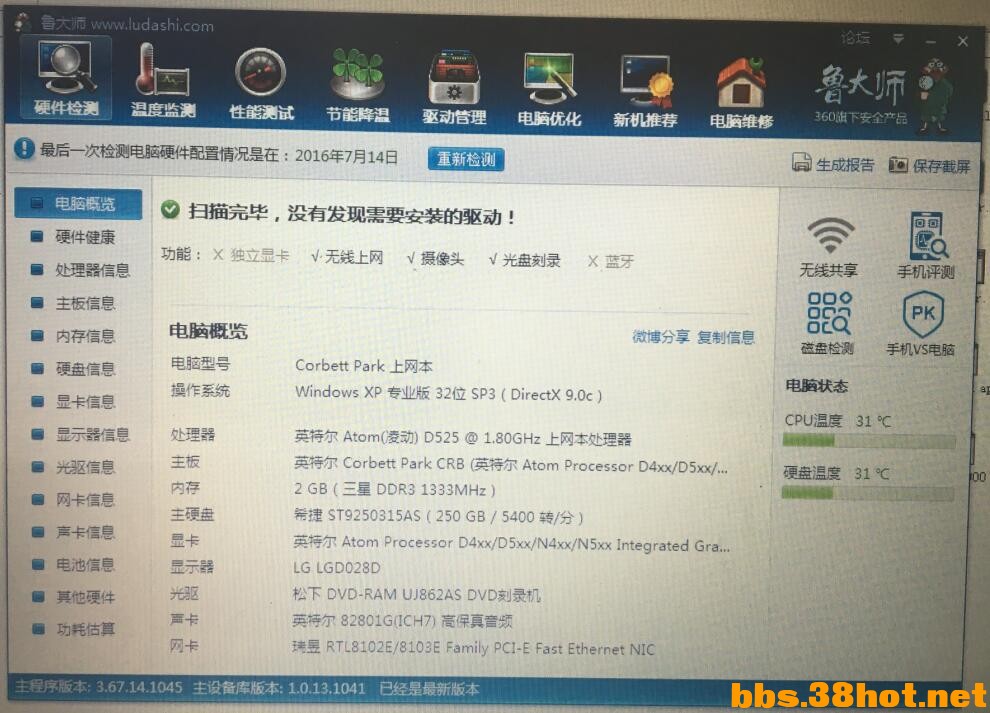Click the monitor value "LG LGD028D"
990x713 pixels.
[x=337, y=568]
